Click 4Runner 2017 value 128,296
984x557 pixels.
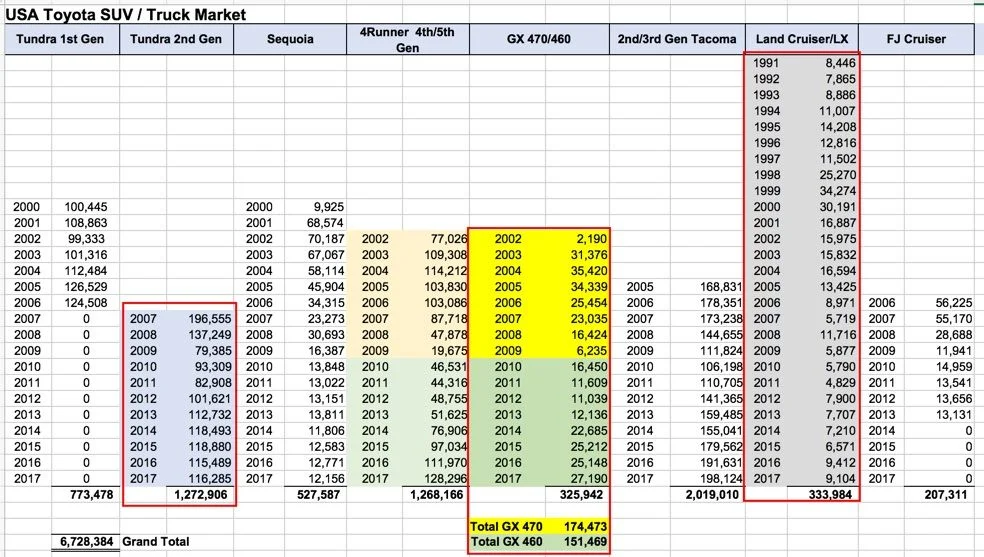click(x=446, y=479)
